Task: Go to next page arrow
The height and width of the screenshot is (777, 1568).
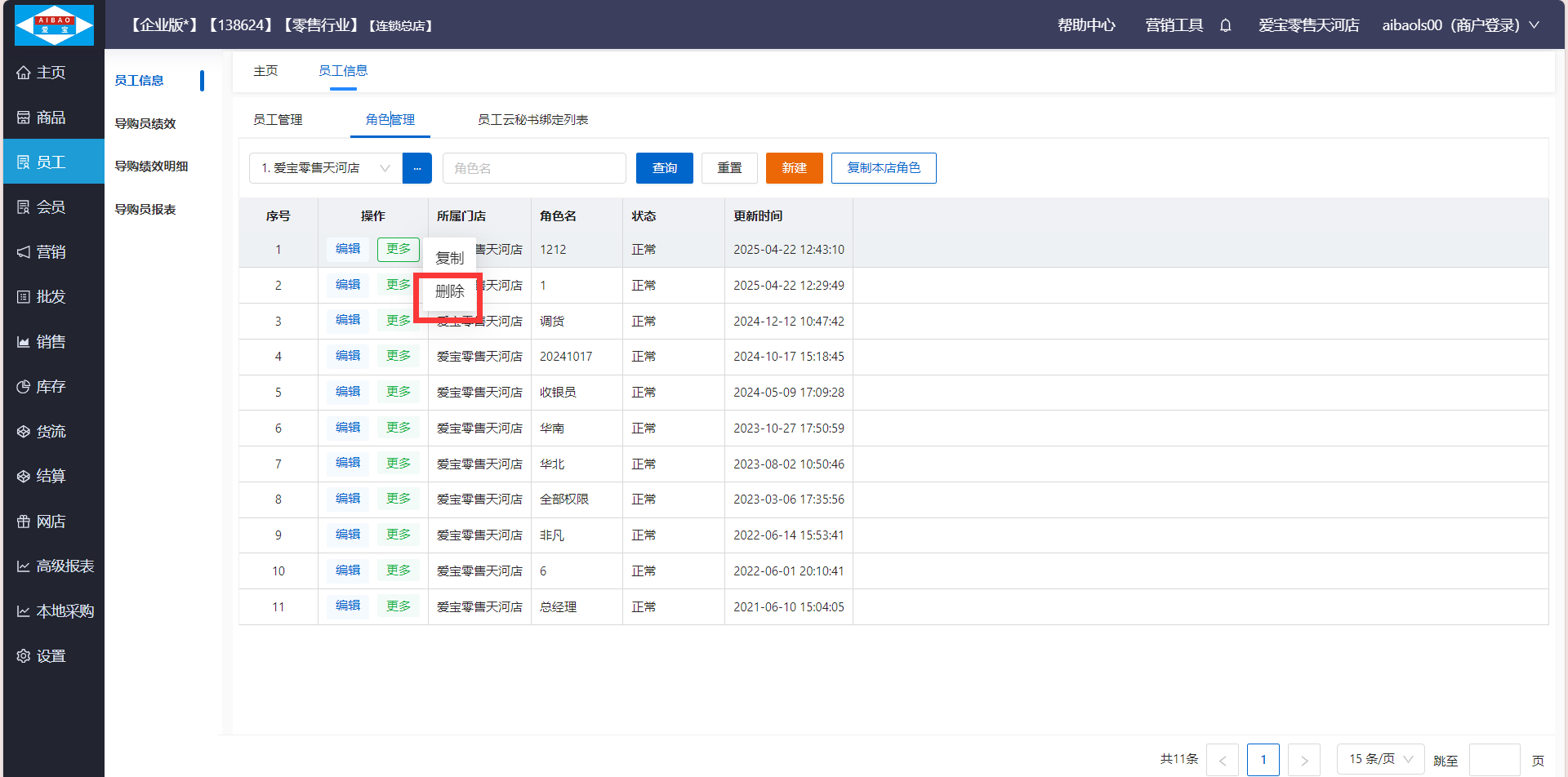Action: [1304, 760]
